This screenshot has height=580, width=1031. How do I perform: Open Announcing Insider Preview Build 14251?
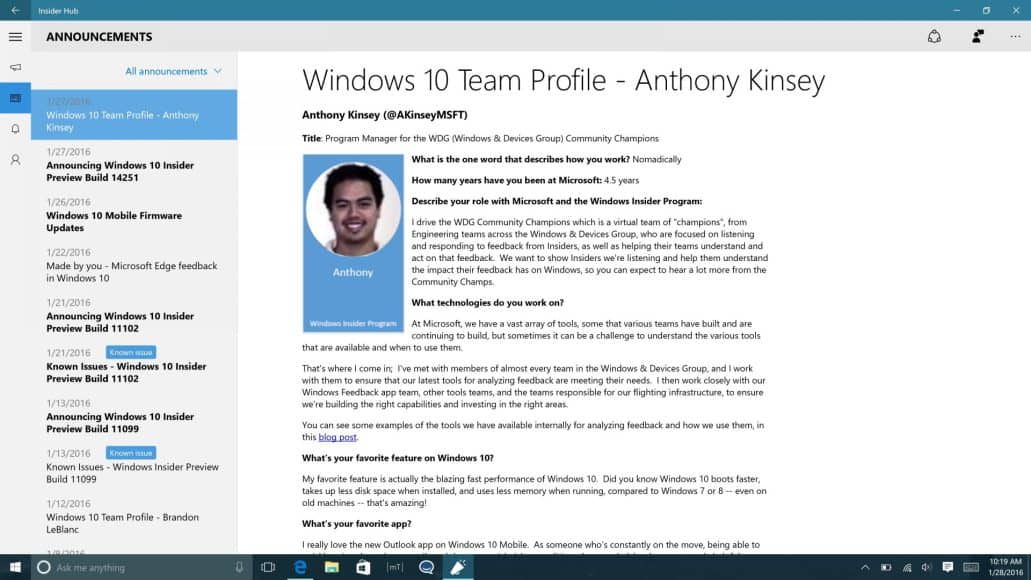click(134, 165)
